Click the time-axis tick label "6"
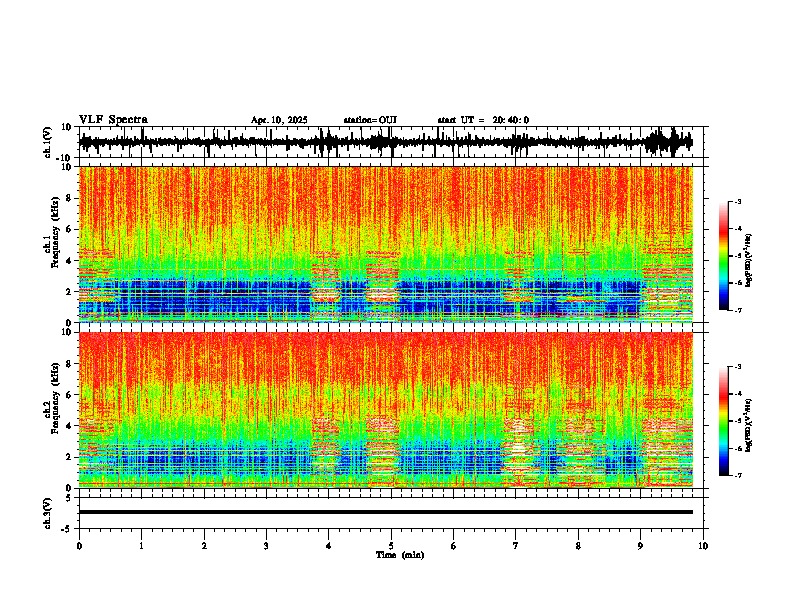This screenshot has height=612, width=792. [x=453, y=546]
